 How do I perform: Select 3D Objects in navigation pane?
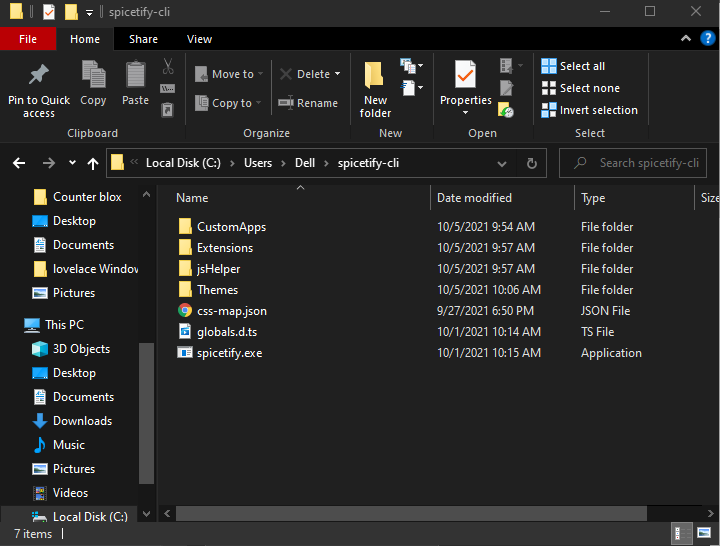coord(71,349)
